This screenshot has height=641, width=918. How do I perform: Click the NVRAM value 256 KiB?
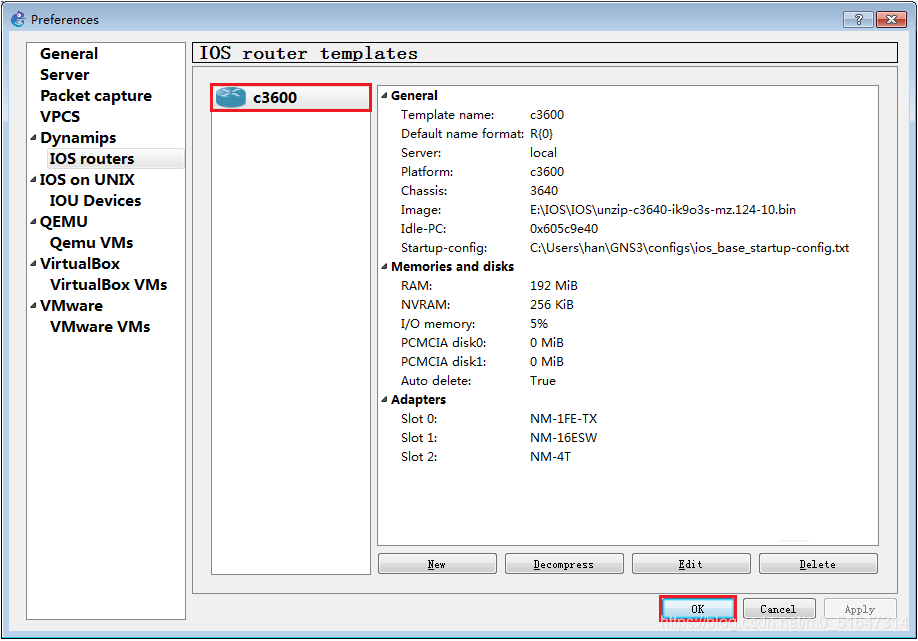552,305
